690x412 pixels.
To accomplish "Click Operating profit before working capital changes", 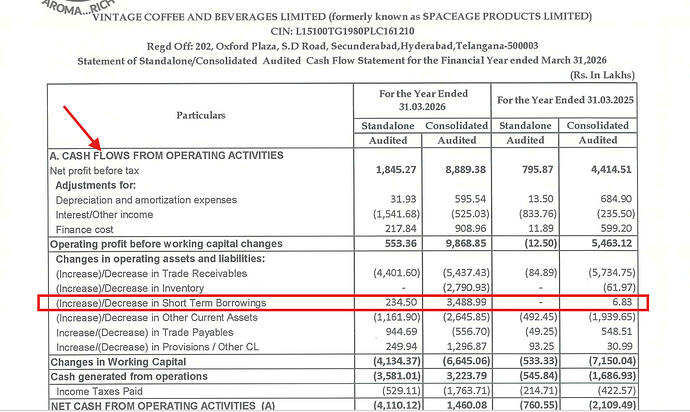I will click(x=166, y=244).
